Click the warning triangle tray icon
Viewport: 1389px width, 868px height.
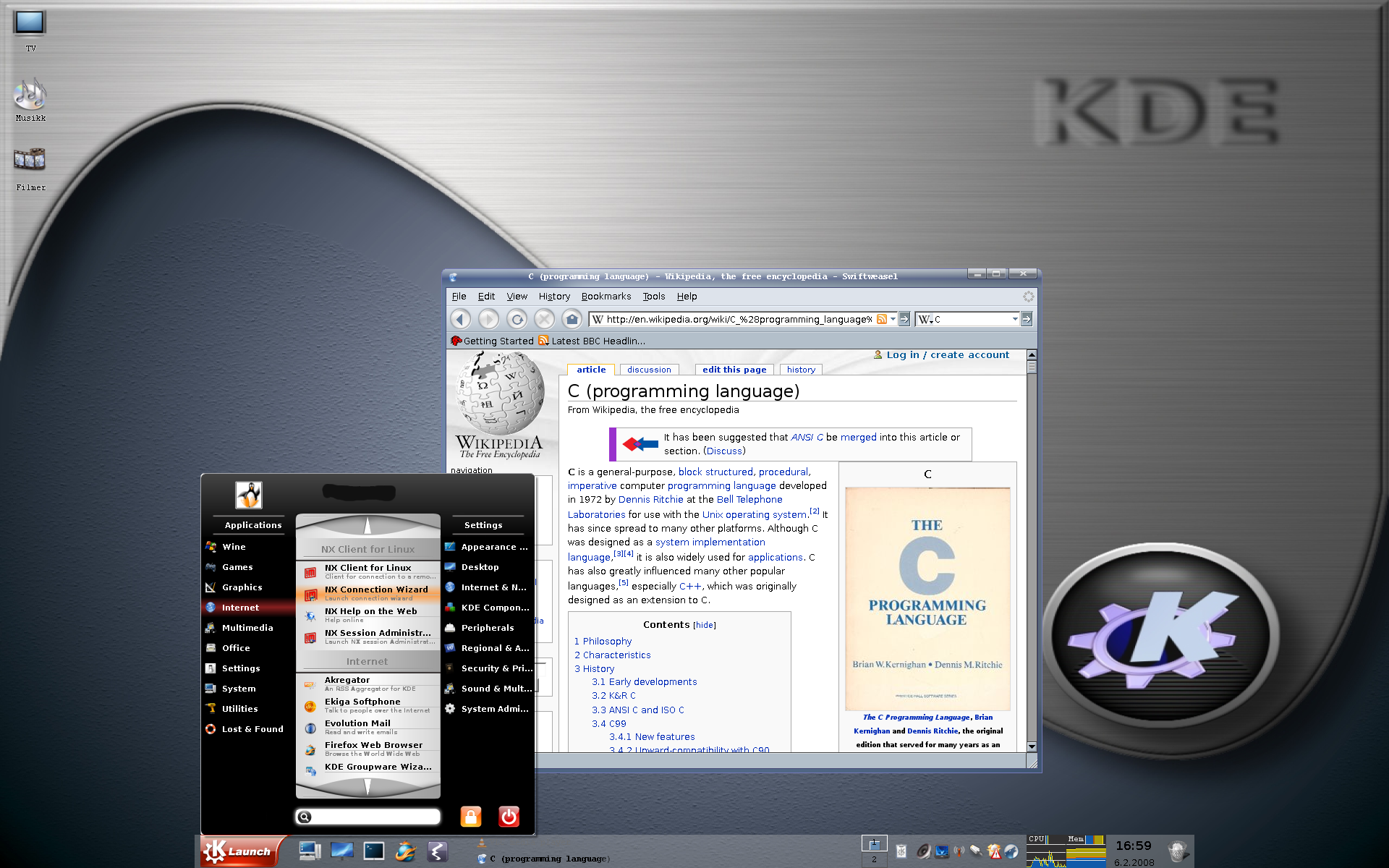[x=995, y=851]
